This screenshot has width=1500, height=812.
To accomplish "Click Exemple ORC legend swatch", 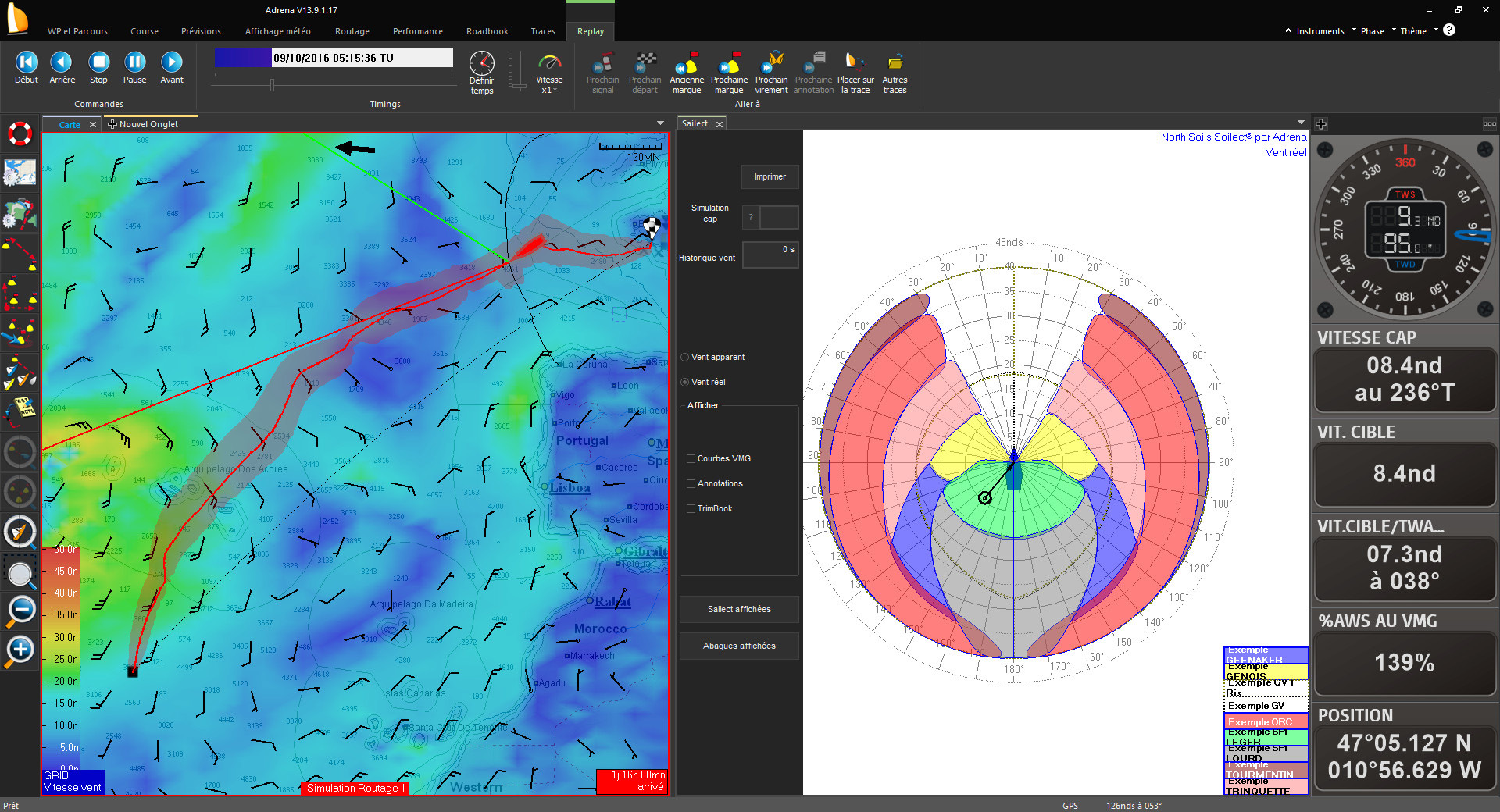I will click(1266, 721).
